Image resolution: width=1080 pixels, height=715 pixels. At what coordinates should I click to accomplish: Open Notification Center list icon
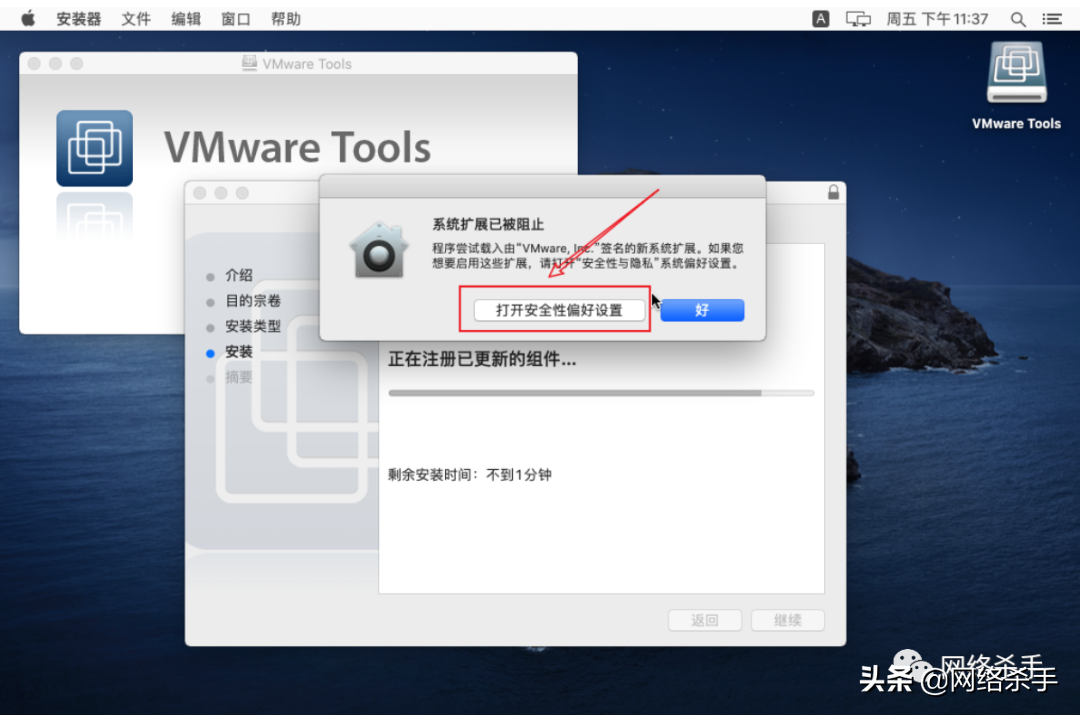[1052, 19]
